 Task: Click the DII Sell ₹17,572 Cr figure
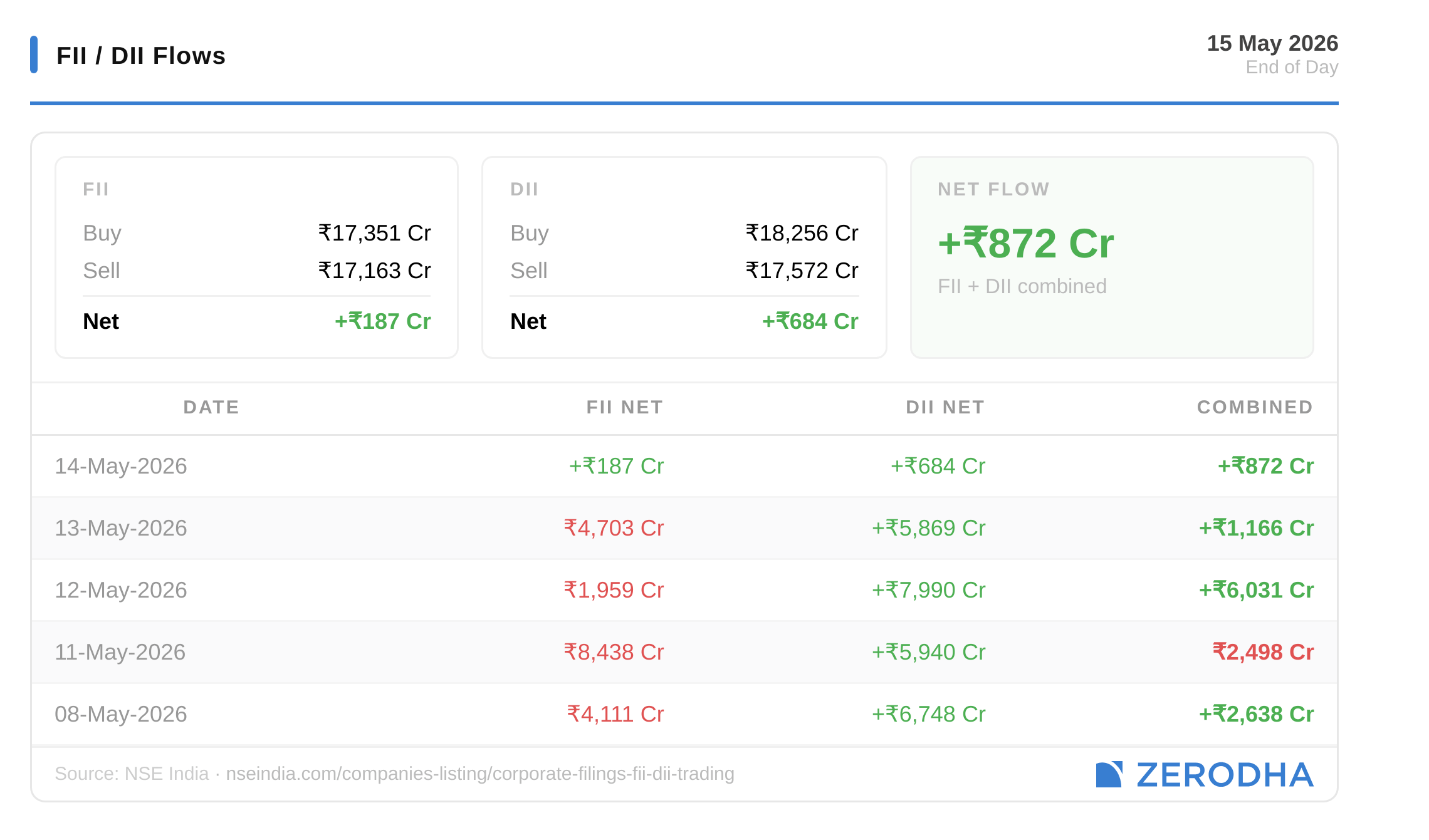click(x=802, y=271)
